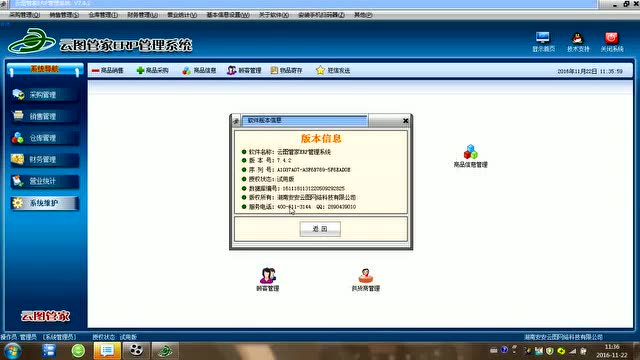Click the status bar company name text

click(x=563, y=337)
